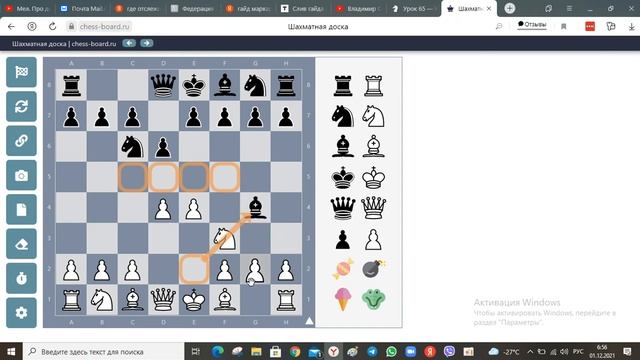
Task: Switch to the Почта Mail browser tab
Action: [83, 8]
